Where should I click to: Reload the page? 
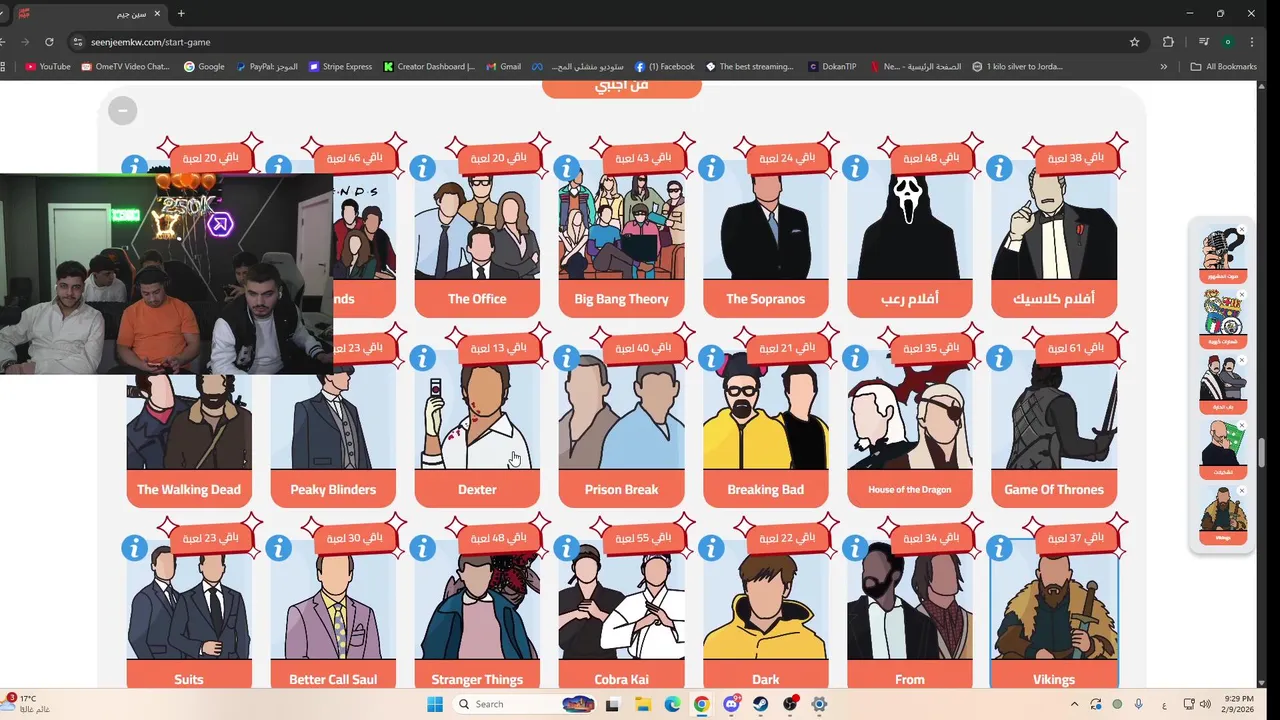(49, 42)
